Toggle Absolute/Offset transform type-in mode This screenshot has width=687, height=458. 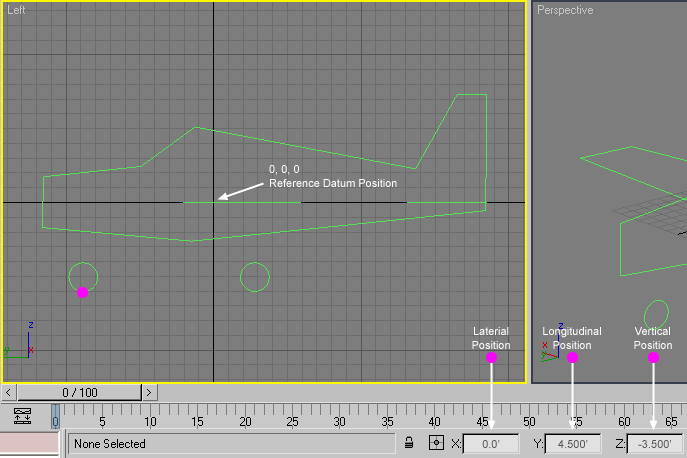point(436,443)
